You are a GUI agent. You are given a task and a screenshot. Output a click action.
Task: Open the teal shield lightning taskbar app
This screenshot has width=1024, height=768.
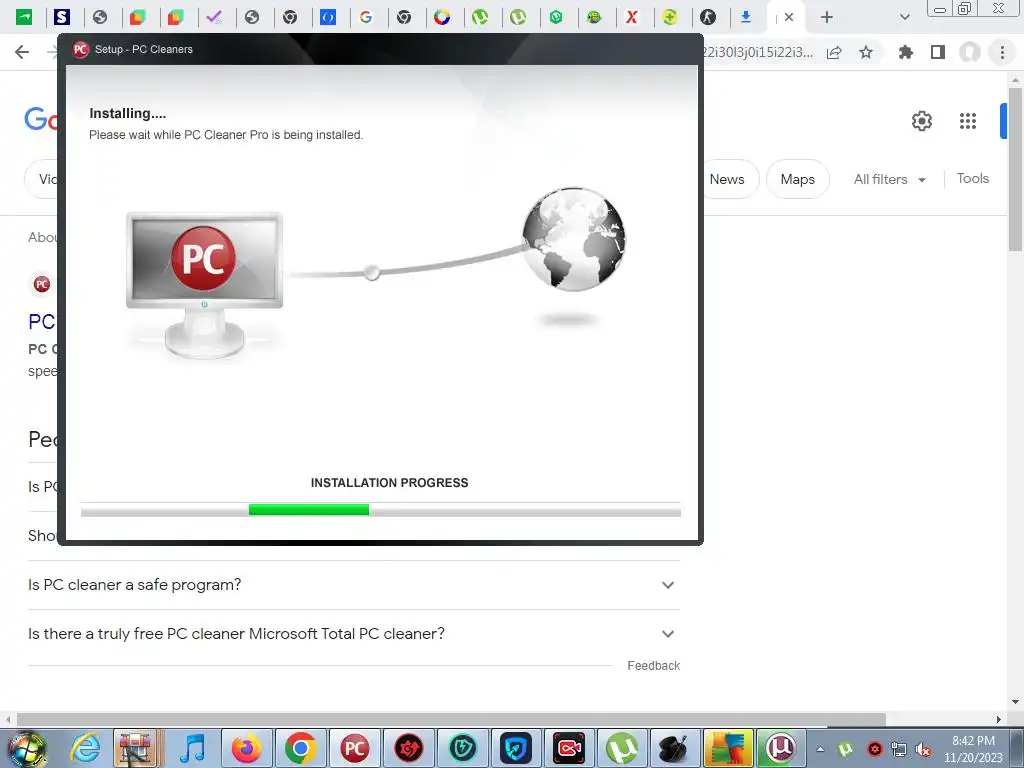(x=462, y=748)
